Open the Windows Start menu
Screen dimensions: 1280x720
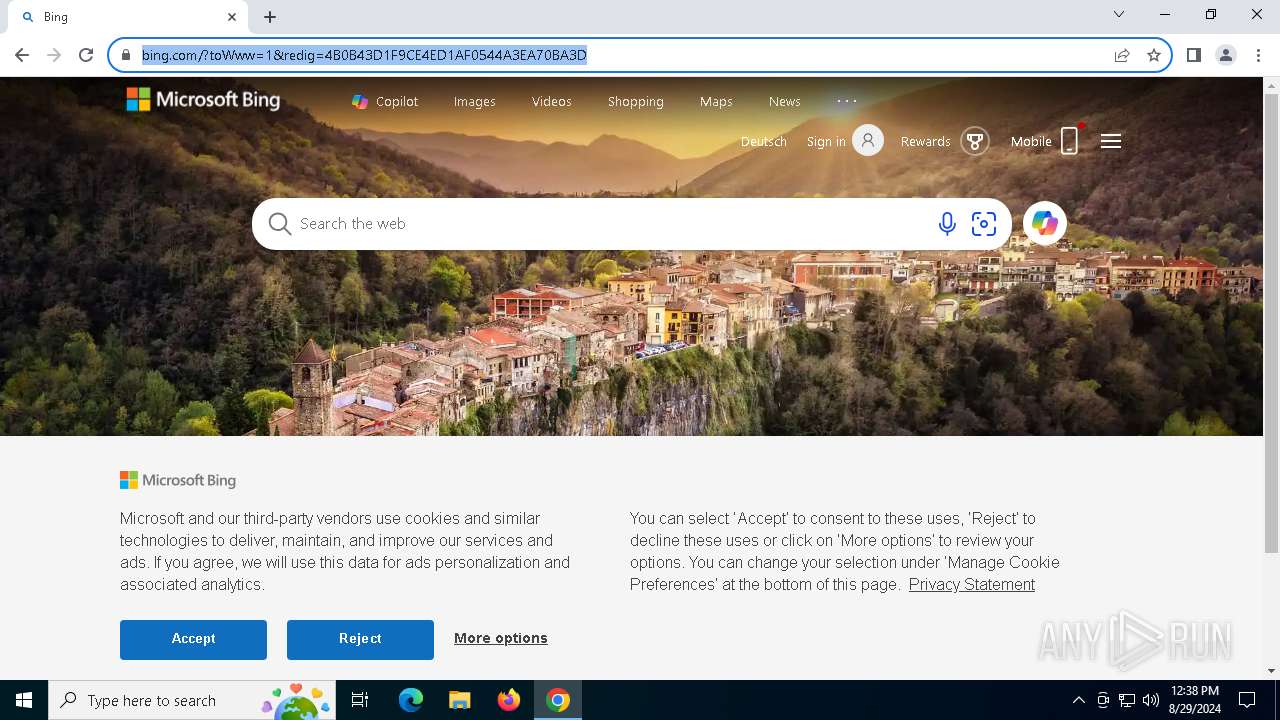coord(24,700)
